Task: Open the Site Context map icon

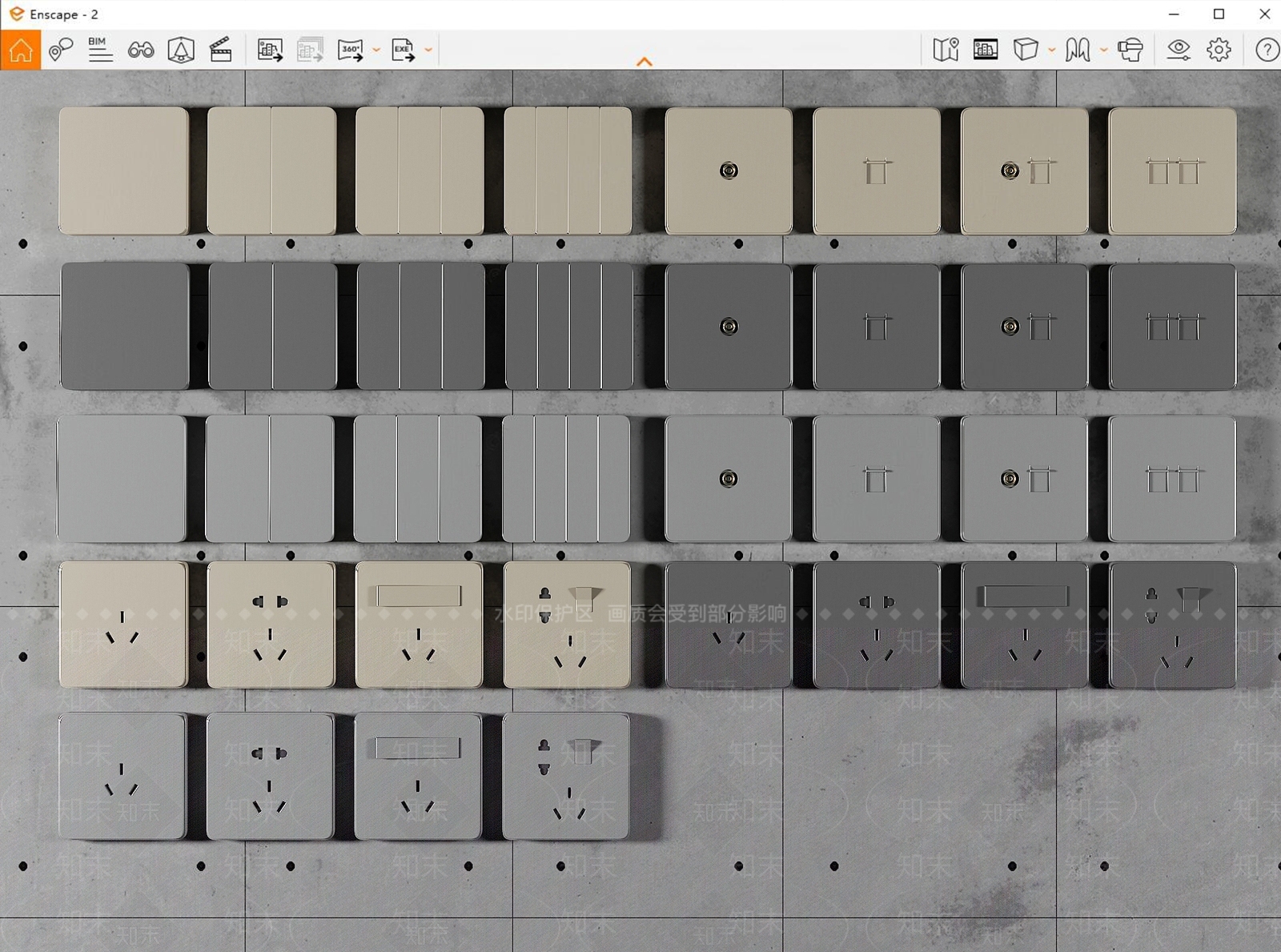Action: (x=181, y=50)
